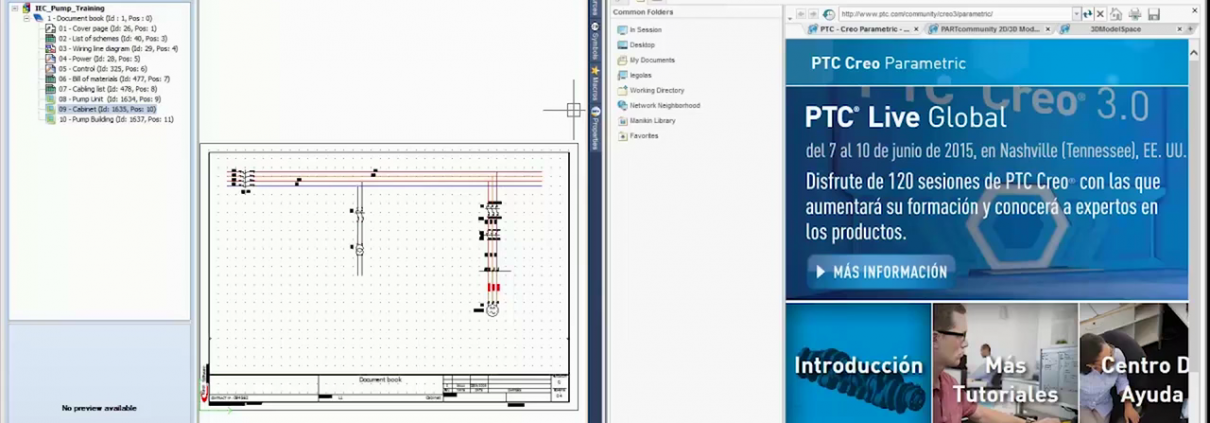Open 03 - Wiring line diagram
Screen dimensions: 1210x423
(118, 48)
